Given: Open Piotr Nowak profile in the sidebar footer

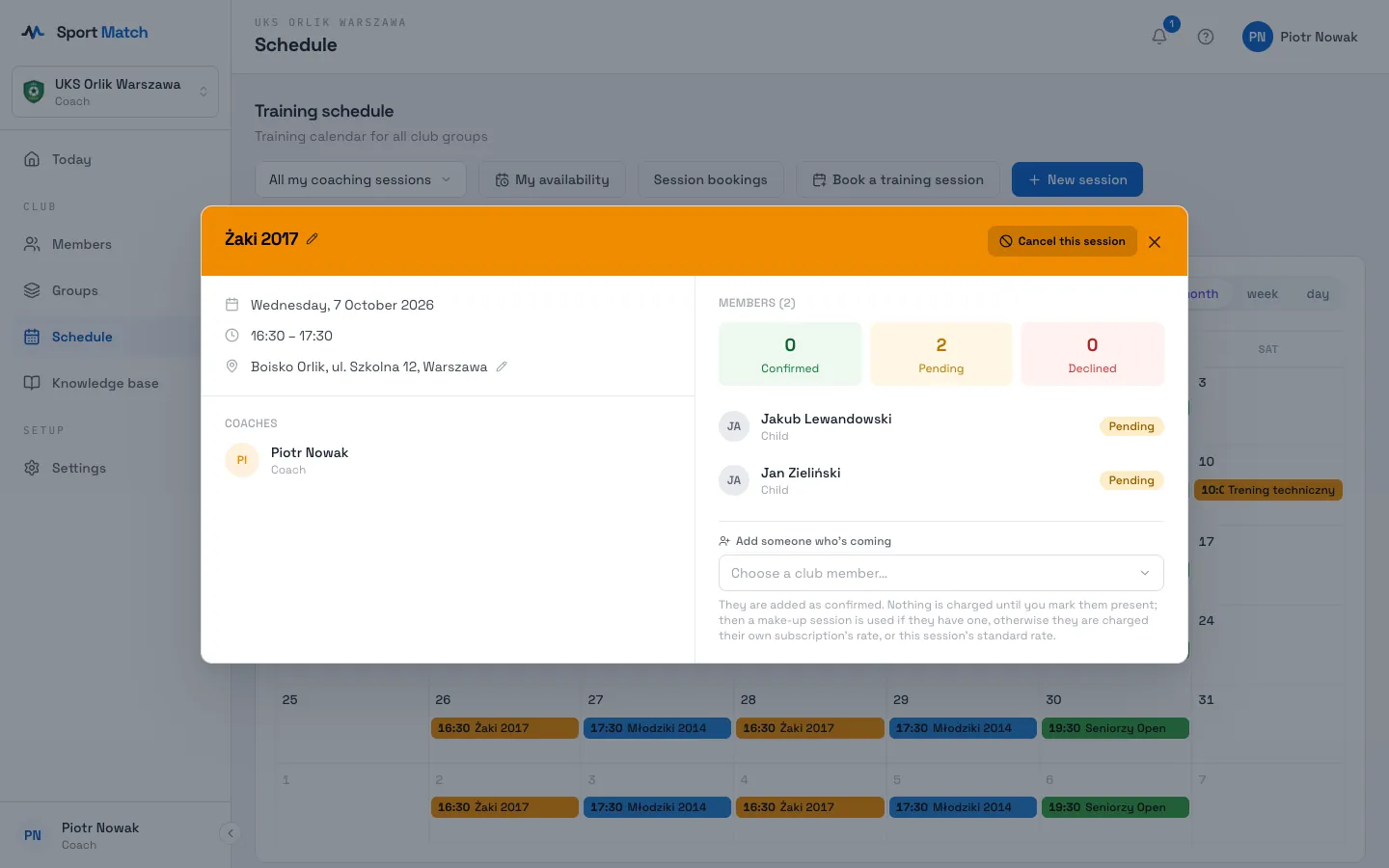Looking at the screenshot, I should tap(100, 835).
